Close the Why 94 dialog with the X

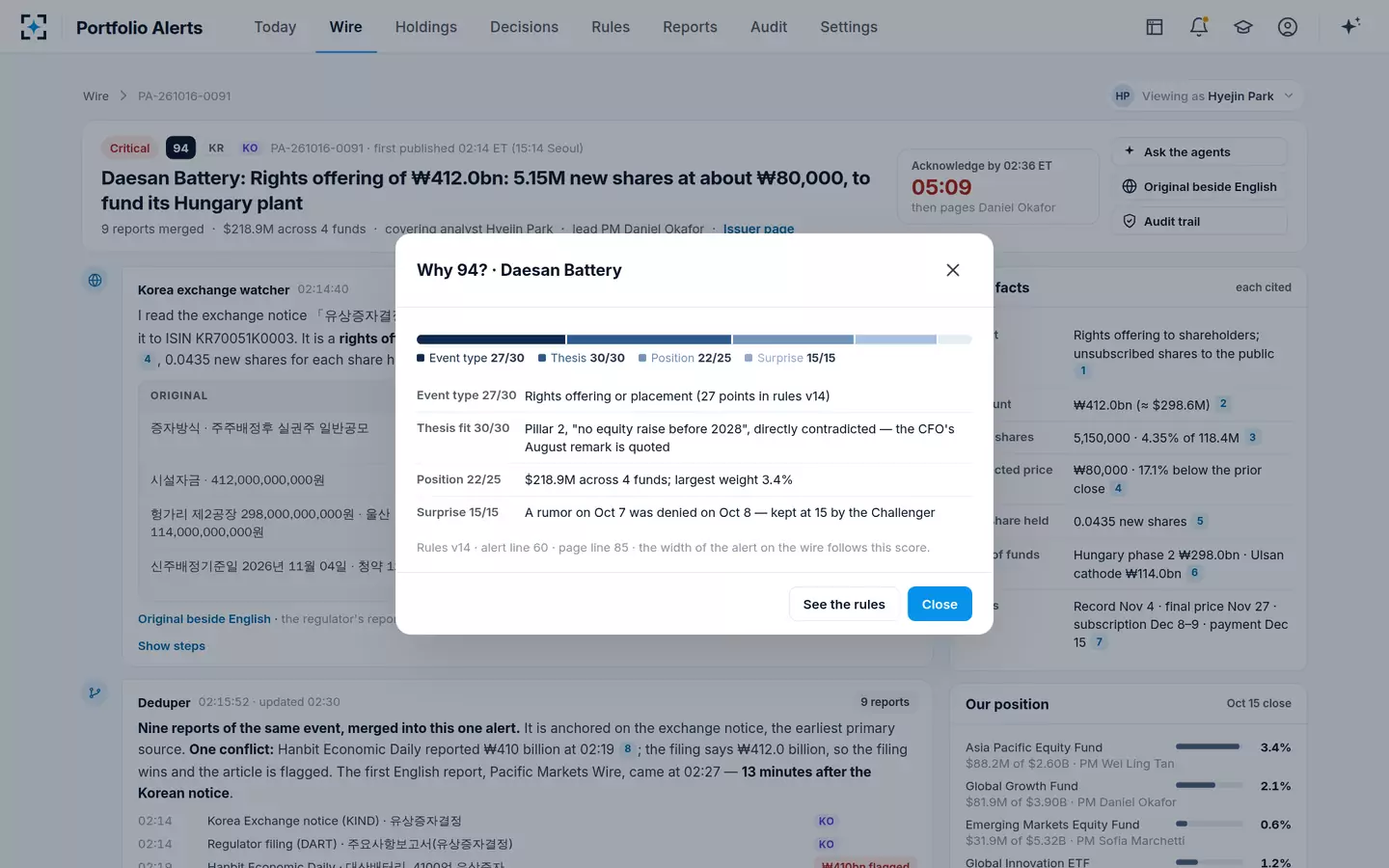coord(953,270)
